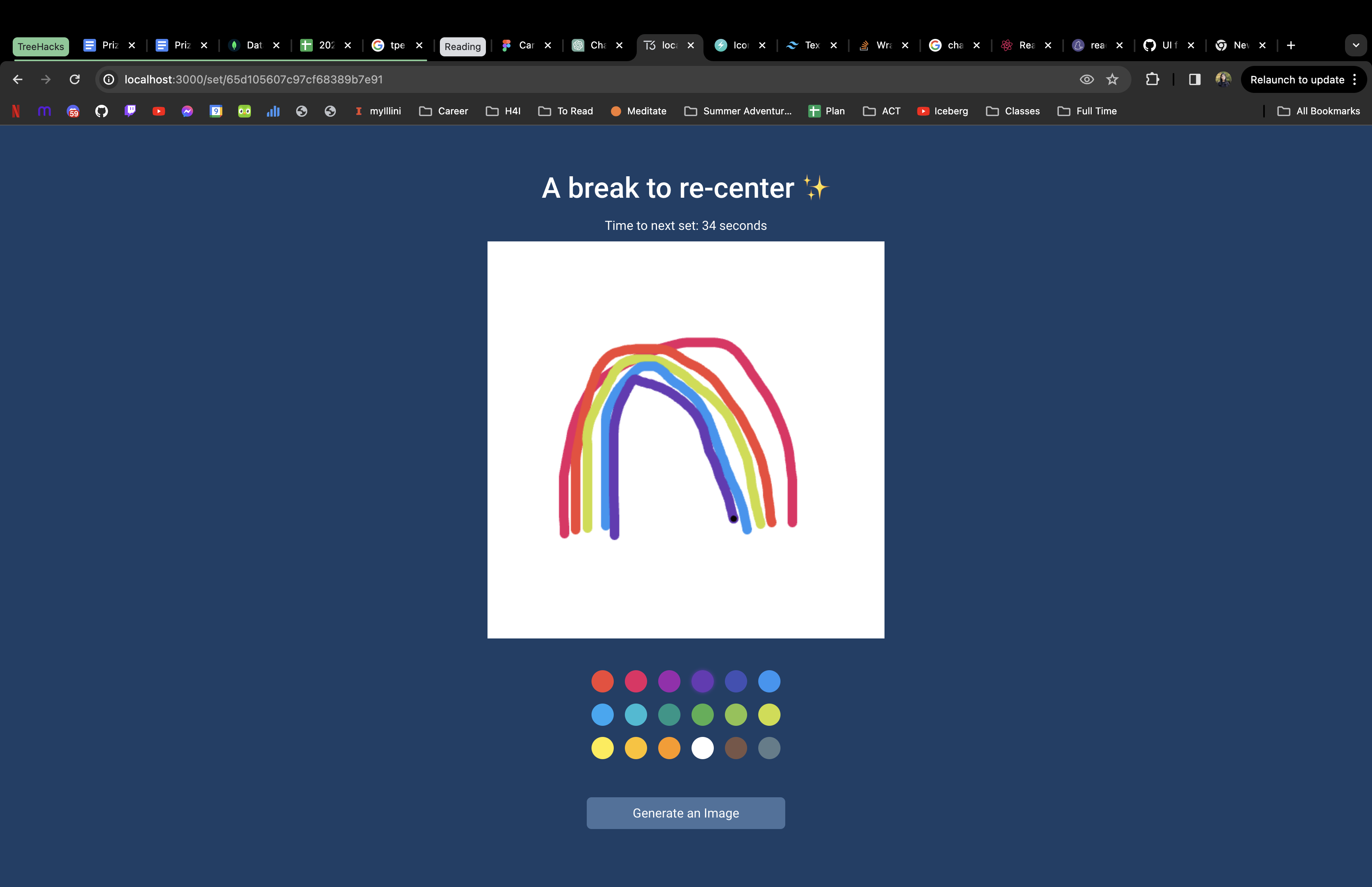Click Generate an Image button

coord(685,813)
